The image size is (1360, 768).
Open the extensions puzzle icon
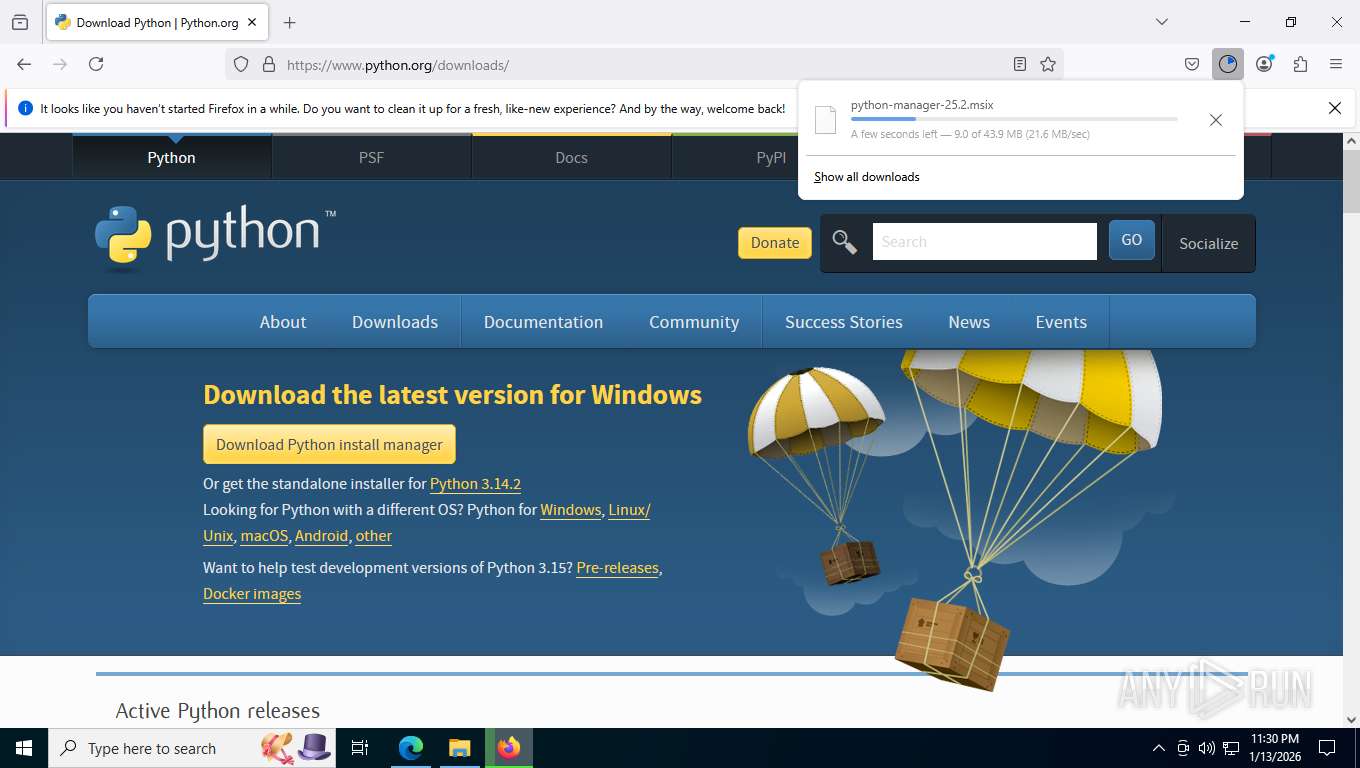(x=1300, y=64)
